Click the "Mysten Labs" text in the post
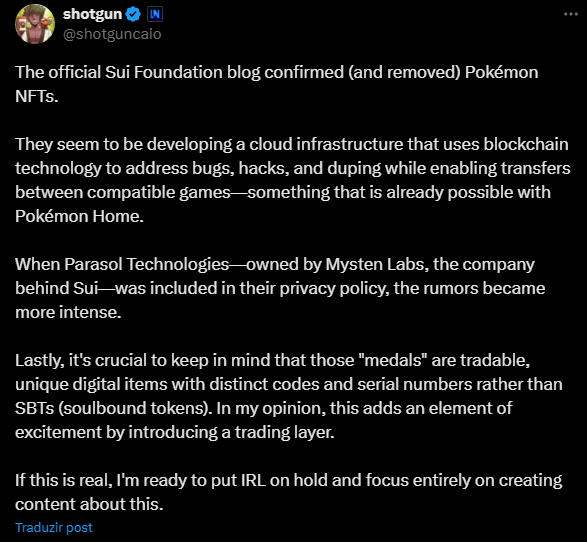The height and width of the screenshot is (542, 587). [375, 264]
